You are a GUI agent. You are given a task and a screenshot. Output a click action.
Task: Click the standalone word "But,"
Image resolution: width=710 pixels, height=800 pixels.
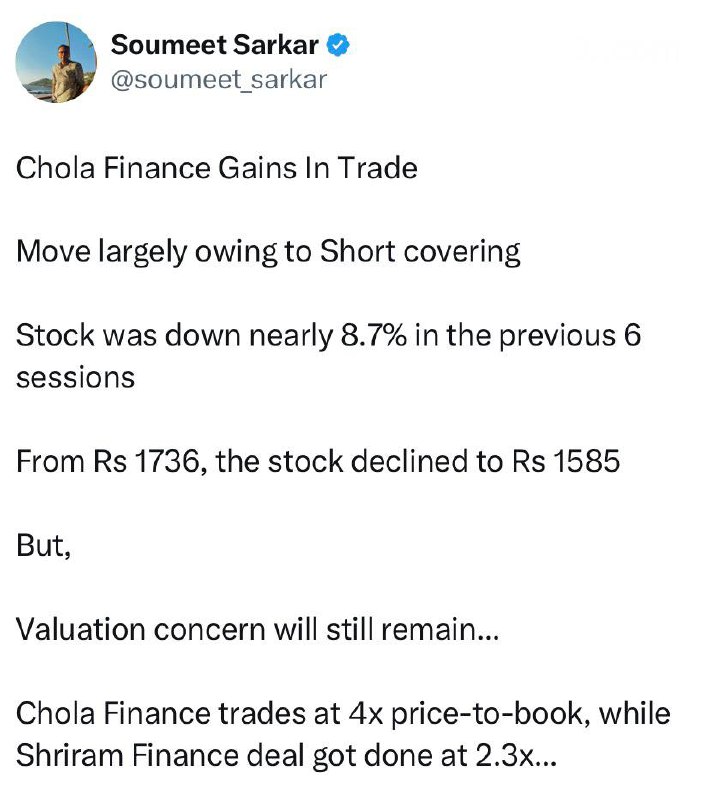[x=43, y=546]
